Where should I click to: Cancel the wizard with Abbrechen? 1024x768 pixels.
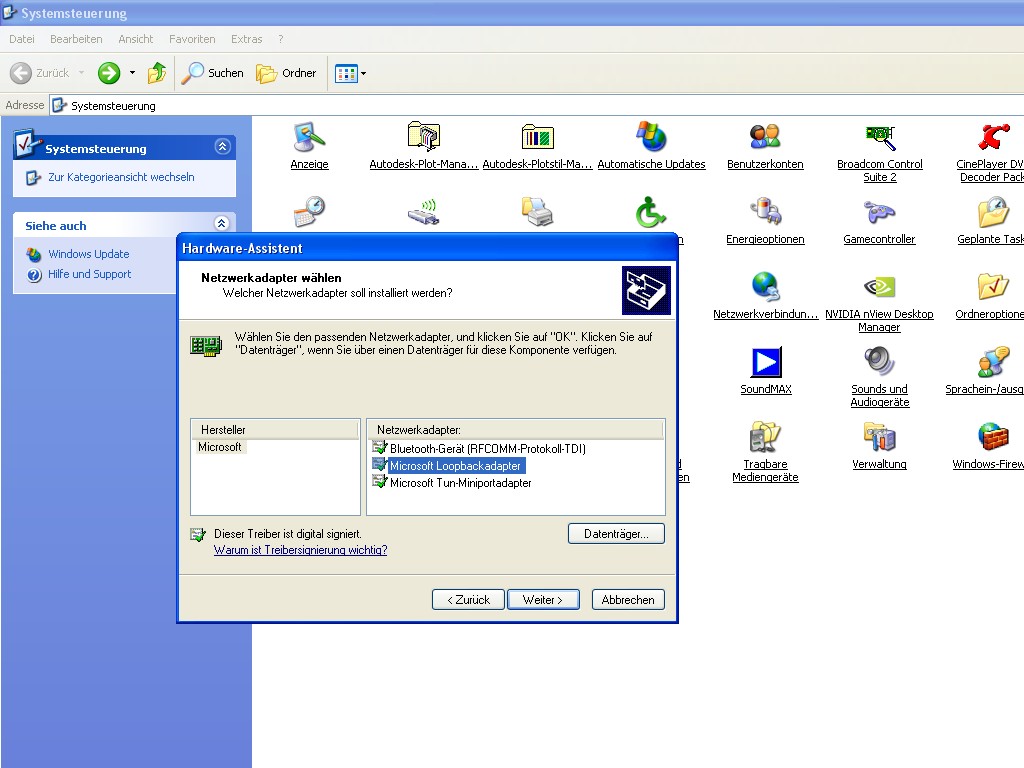click(628, 600)
